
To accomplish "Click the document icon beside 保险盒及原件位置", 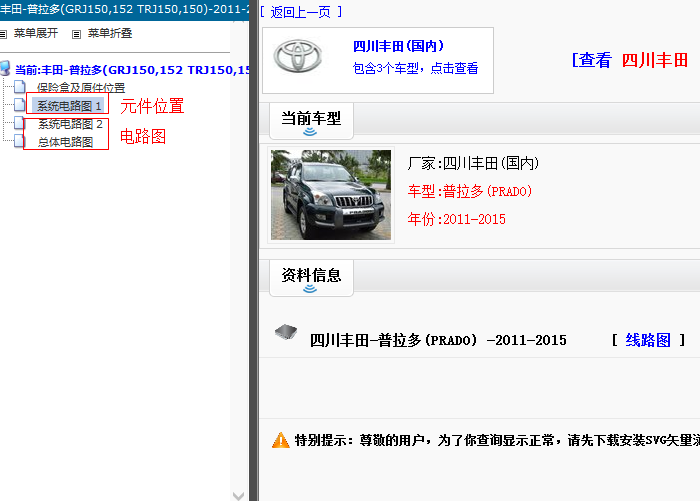I will [x=20, y=86].
